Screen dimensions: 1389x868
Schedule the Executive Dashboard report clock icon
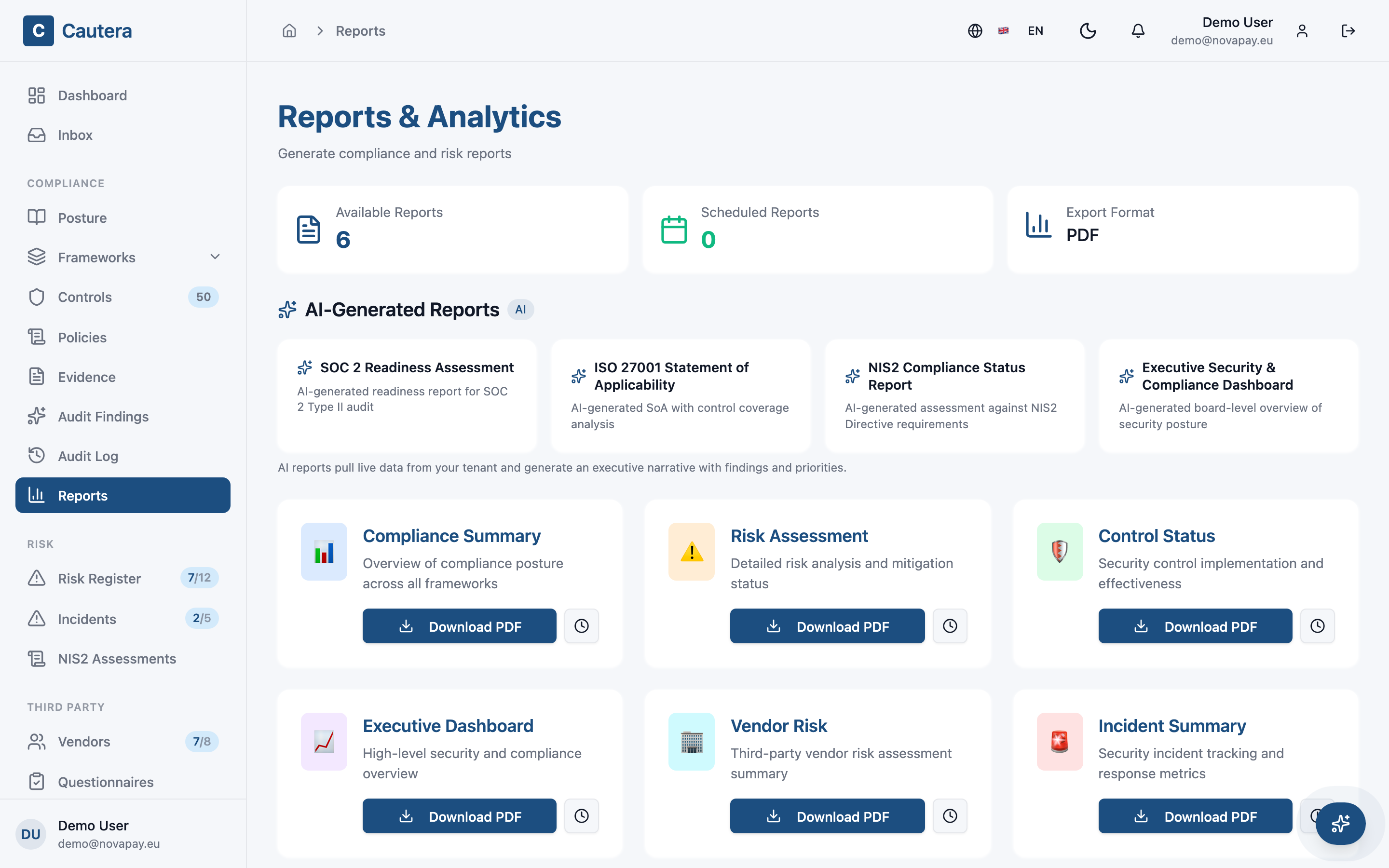click(582, 816)
